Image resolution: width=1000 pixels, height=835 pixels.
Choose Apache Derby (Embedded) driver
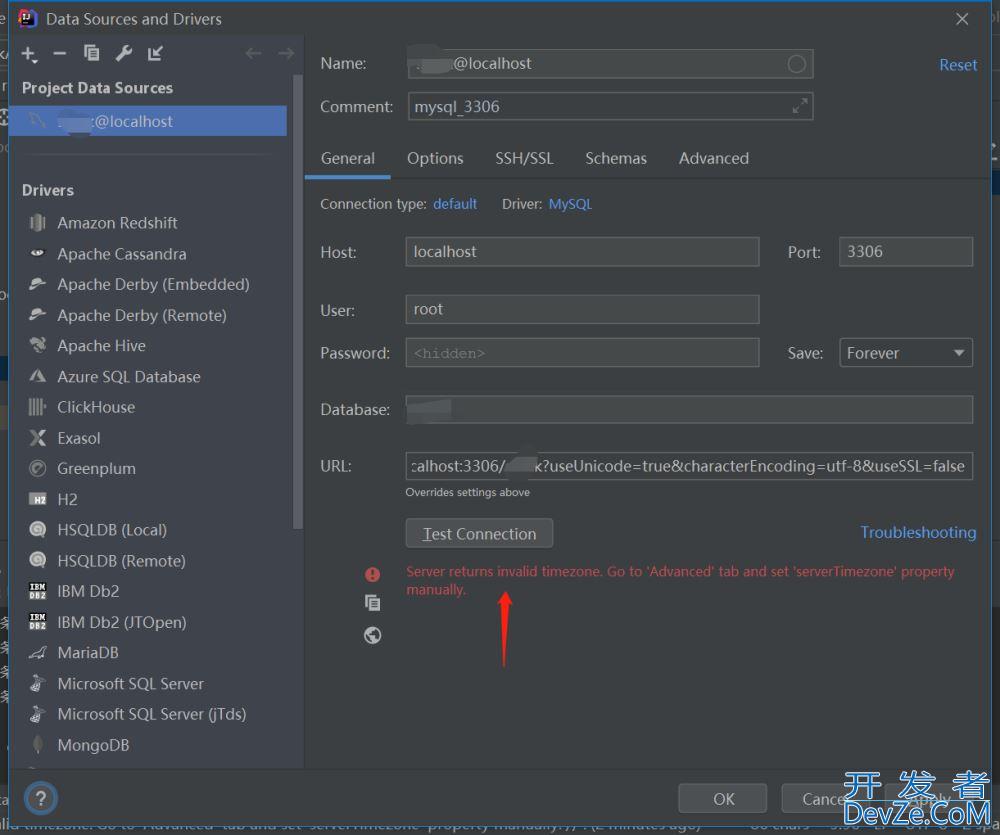pyautogui.click(x=153, y=284)
